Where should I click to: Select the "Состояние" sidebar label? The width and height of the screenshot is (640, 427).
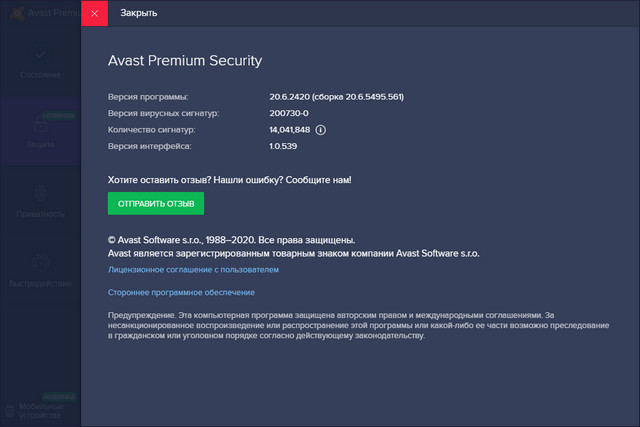click(40, 75)
